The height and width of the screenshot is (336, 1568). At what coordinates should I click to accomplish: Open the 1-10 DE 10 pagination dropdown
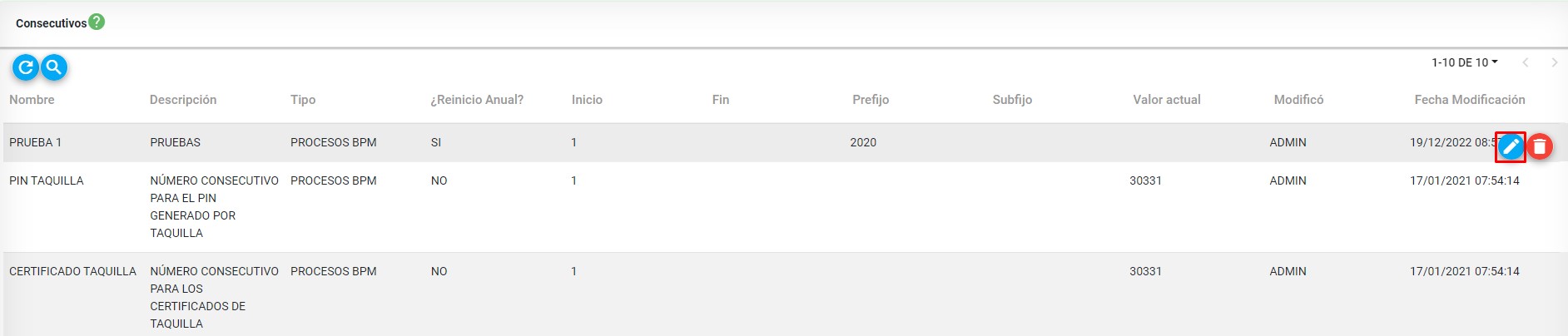click(1464, 62)
